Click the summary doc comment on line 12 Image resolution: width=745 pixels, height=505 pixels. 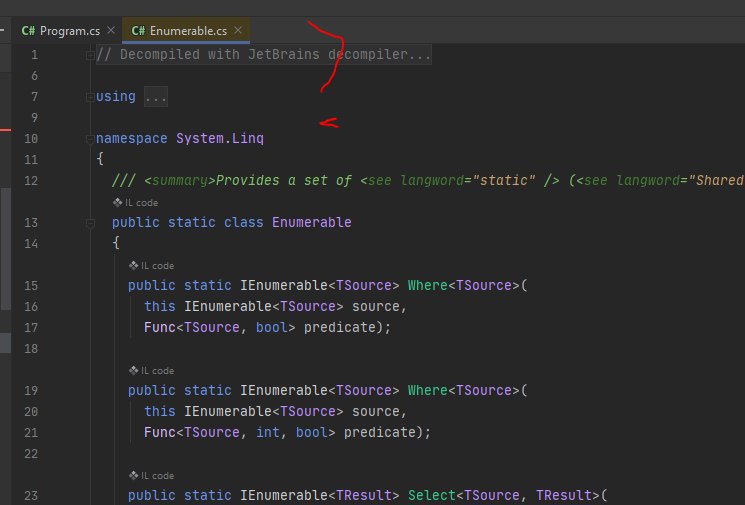click(428, 181)
